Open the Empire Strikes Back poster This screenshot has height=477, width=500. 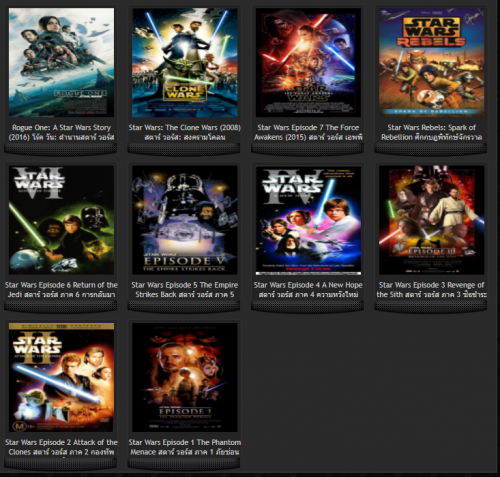coord(185,220)
